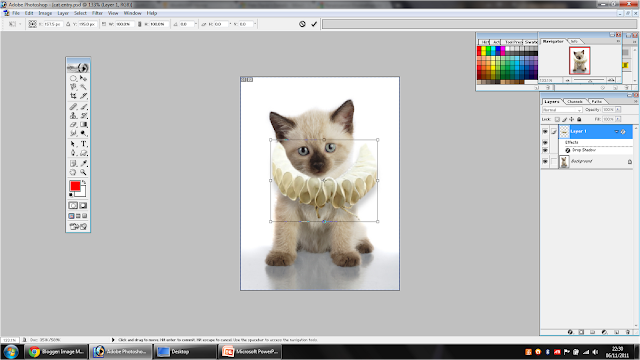Open the Opacity slider arrow
The image size is (640, 360).
(x=618, y=110)
